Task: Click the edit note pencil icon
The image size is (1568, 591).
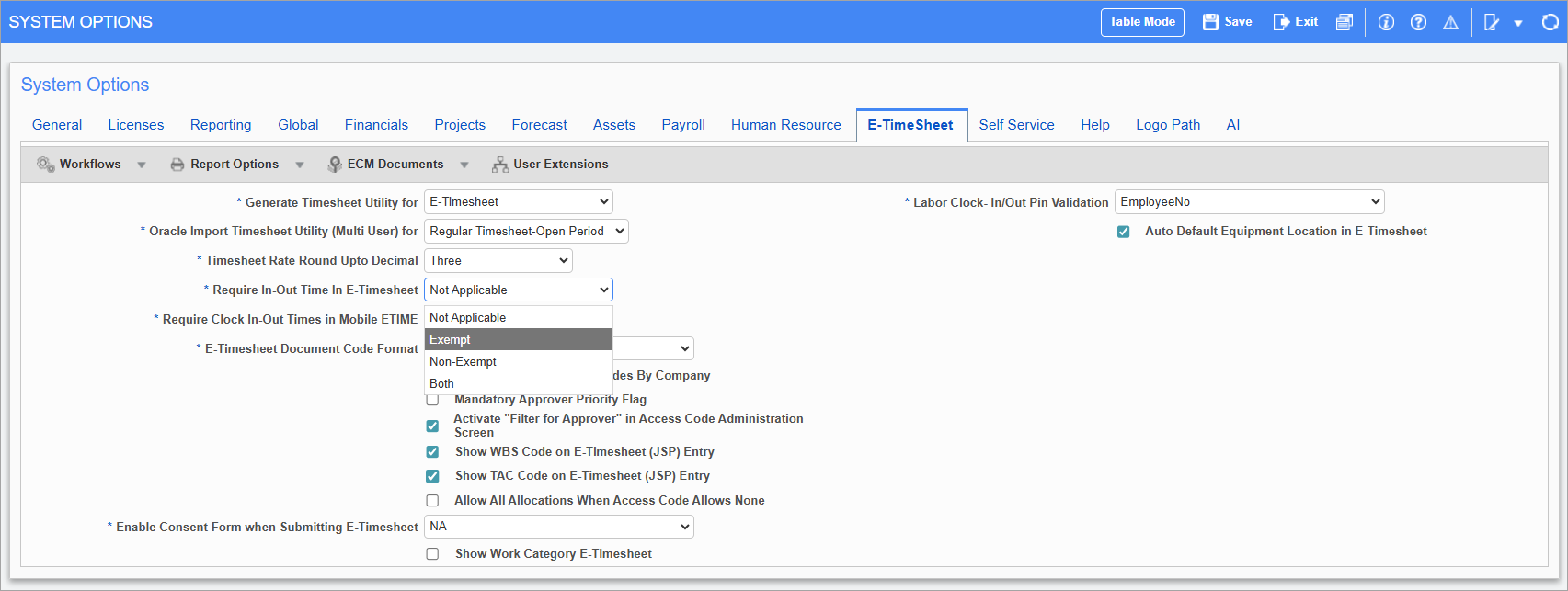Action: coord(1492,22)
